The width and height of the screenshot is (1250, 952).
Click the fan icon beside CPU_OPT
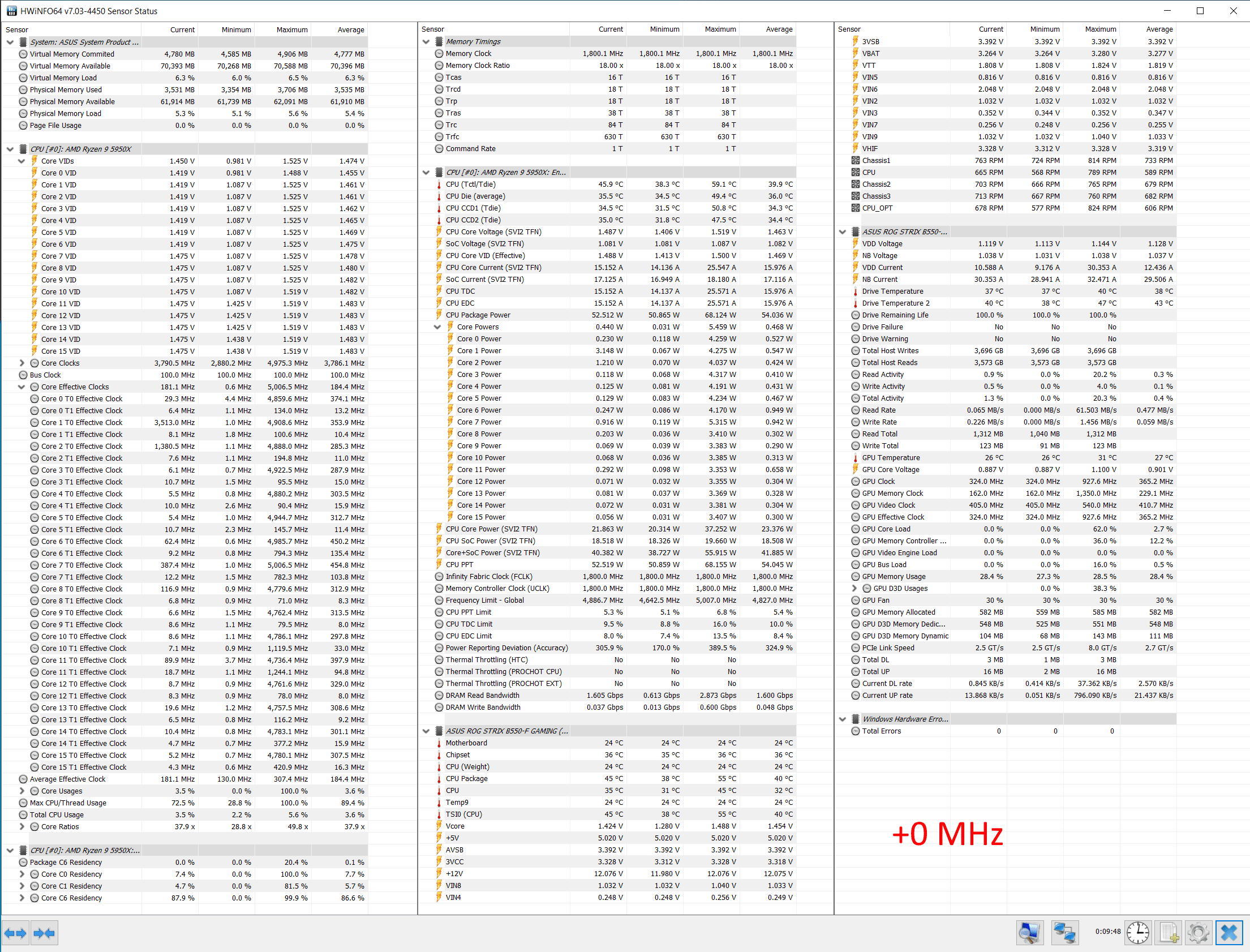[x=855, y=208]
